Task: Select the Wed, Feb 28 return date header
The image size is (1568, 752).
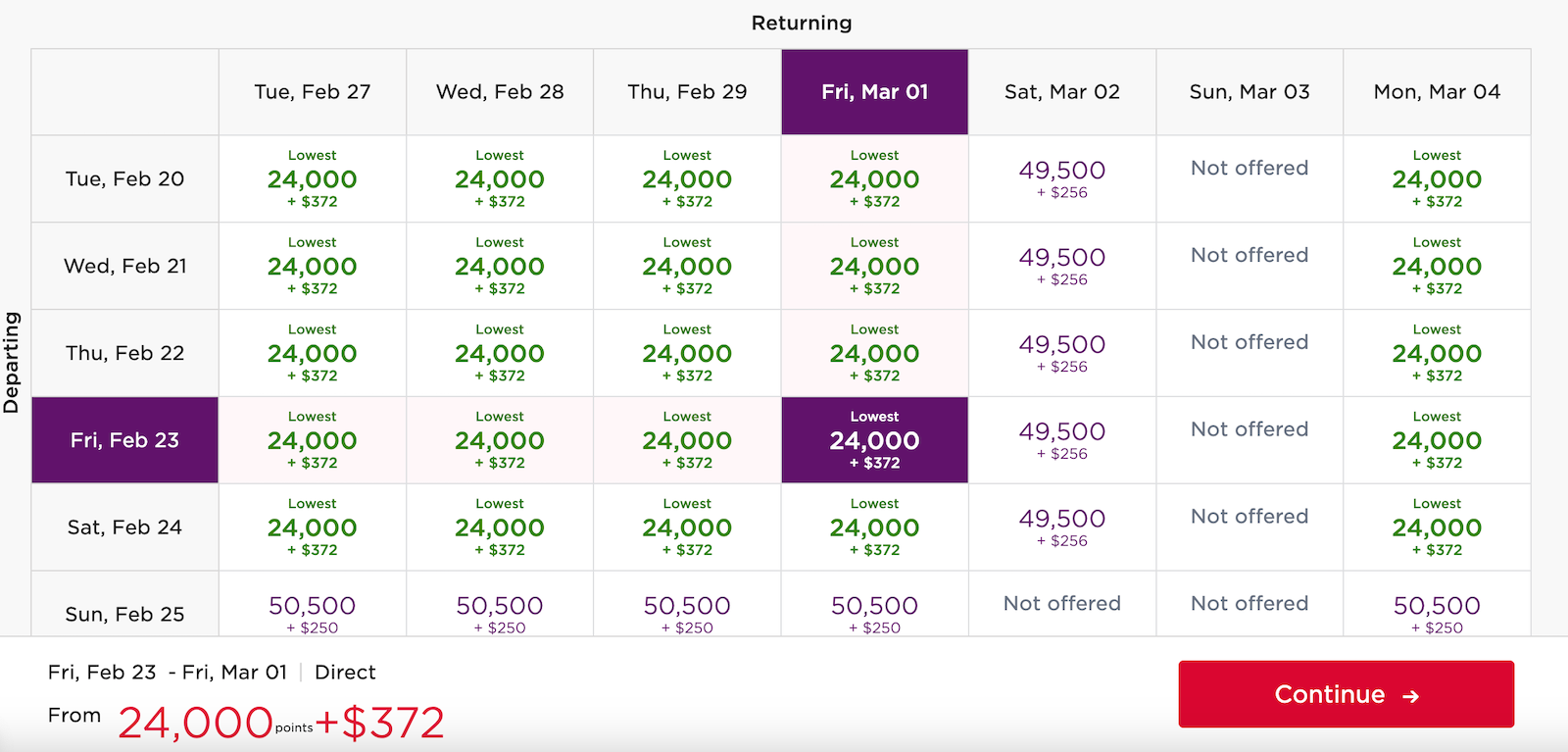Action: 499,91
